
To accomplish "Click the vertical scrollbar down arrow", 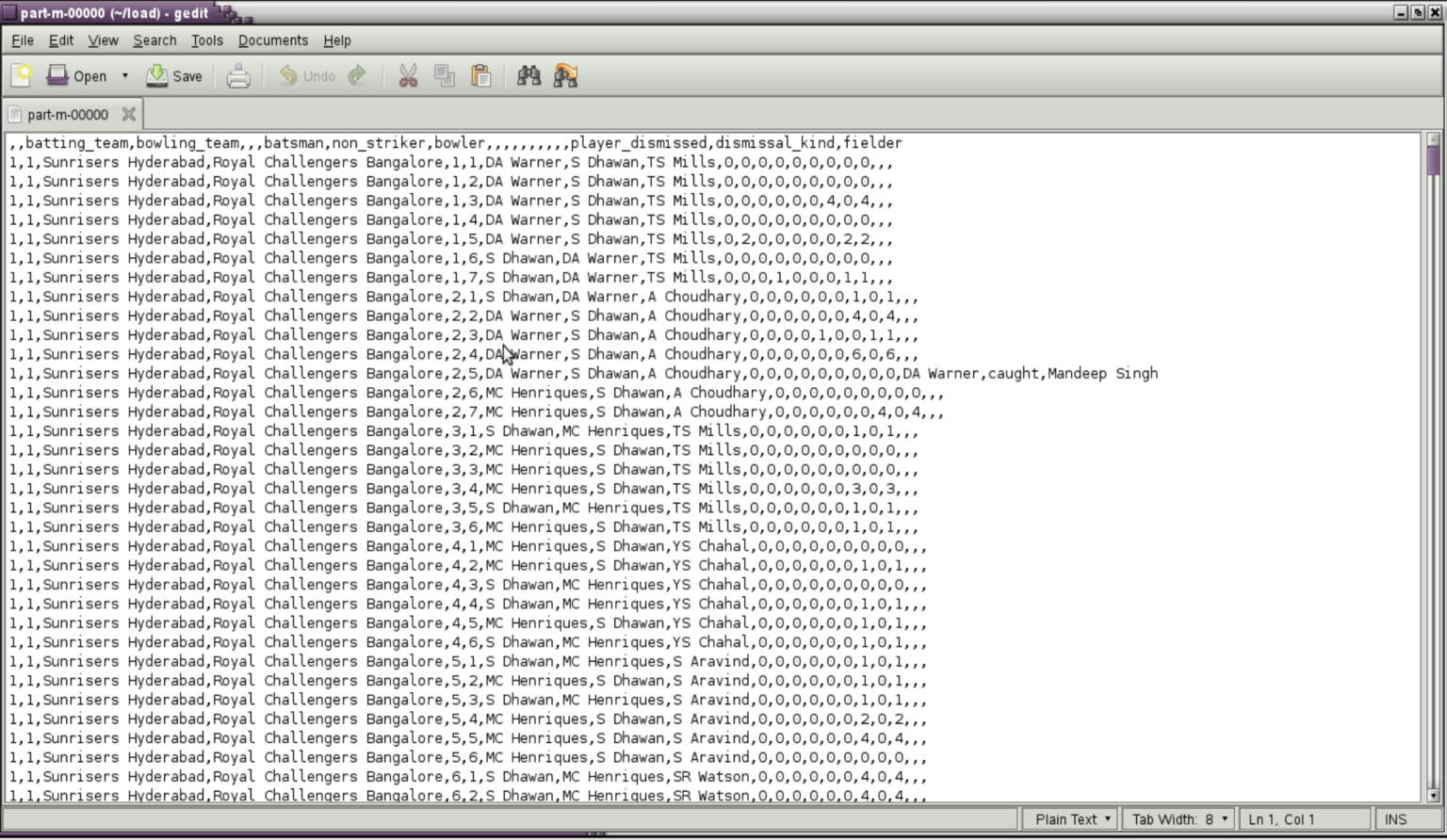I will [x=1433, y=795].
